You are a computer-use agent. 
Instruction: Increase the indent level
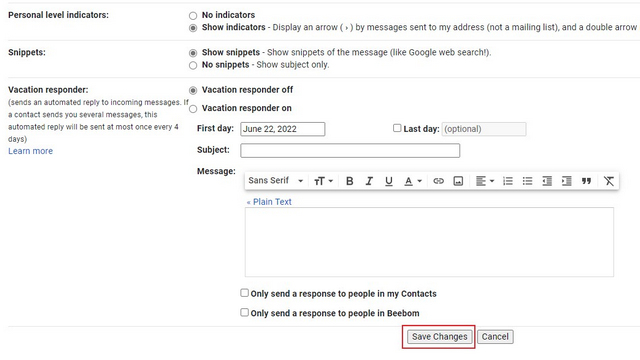(567, 181)
